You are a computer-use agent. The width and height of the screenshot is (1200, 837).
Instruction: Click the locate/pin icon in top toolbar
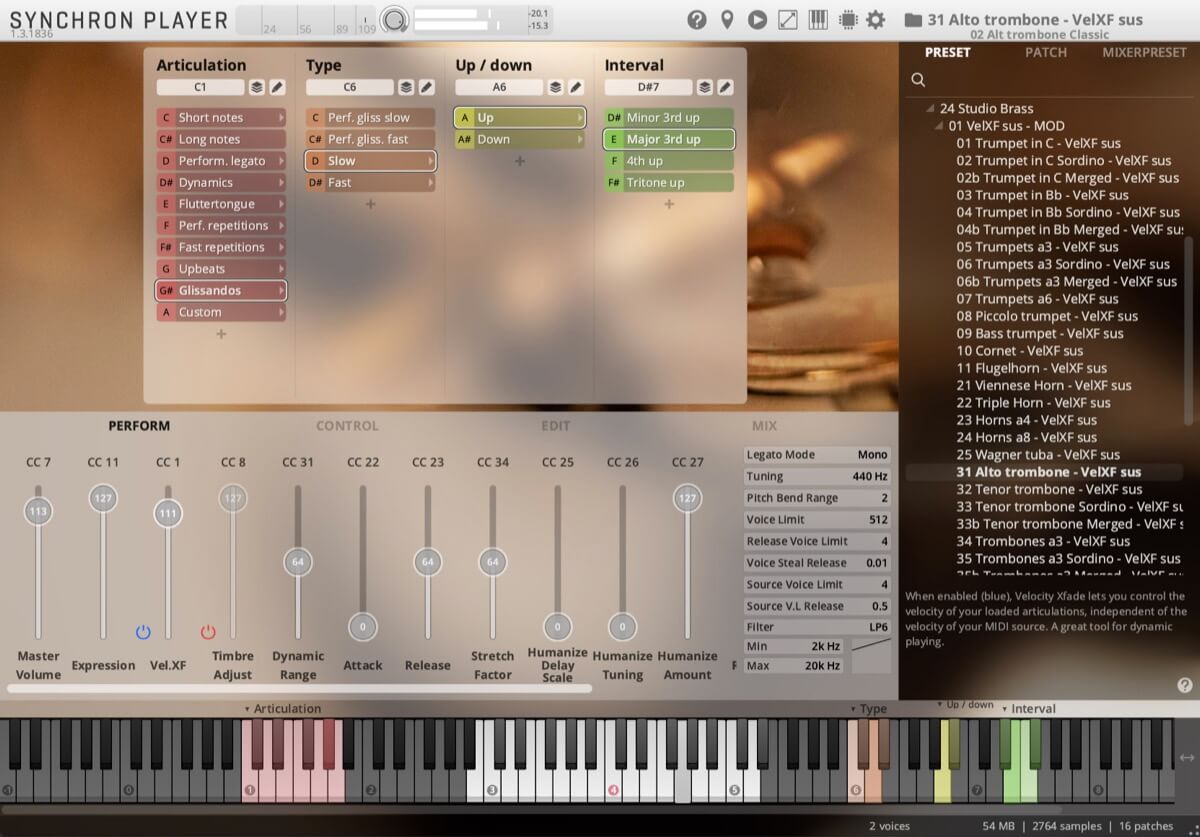[x=725, y=19]
